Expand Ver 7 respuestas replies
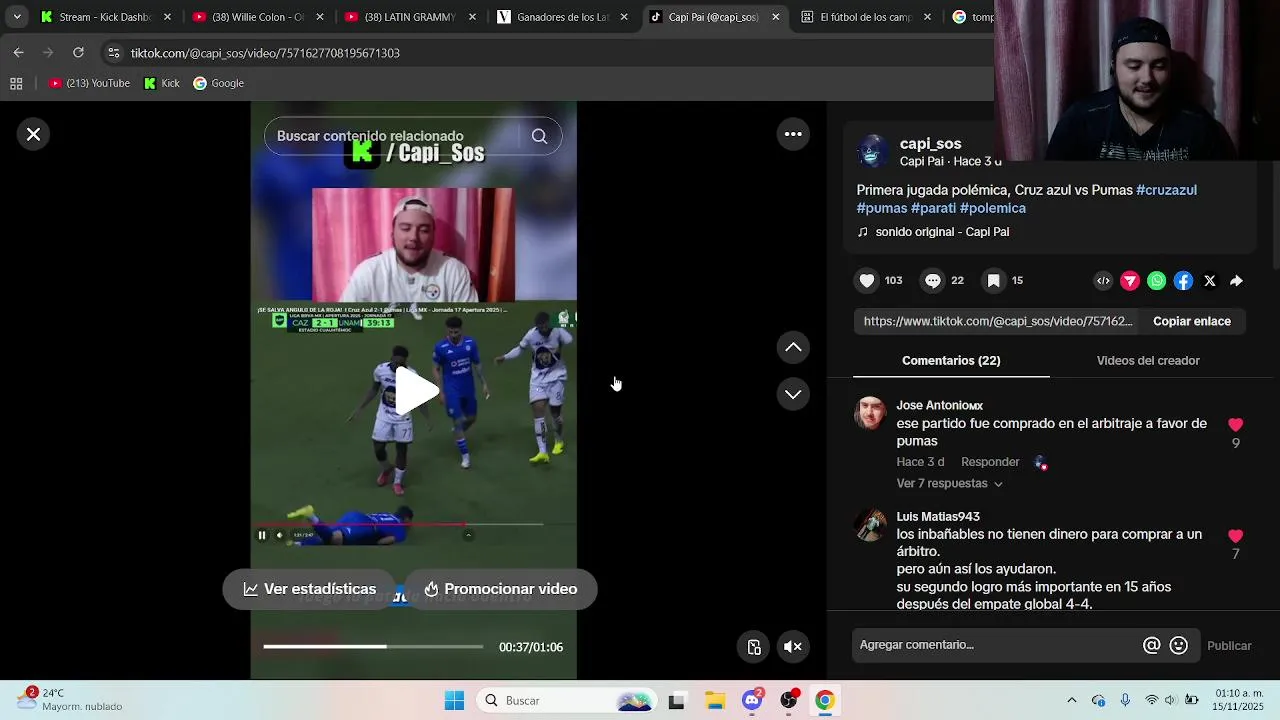The height and width of the screenshot is (720, 1280). 949,484
